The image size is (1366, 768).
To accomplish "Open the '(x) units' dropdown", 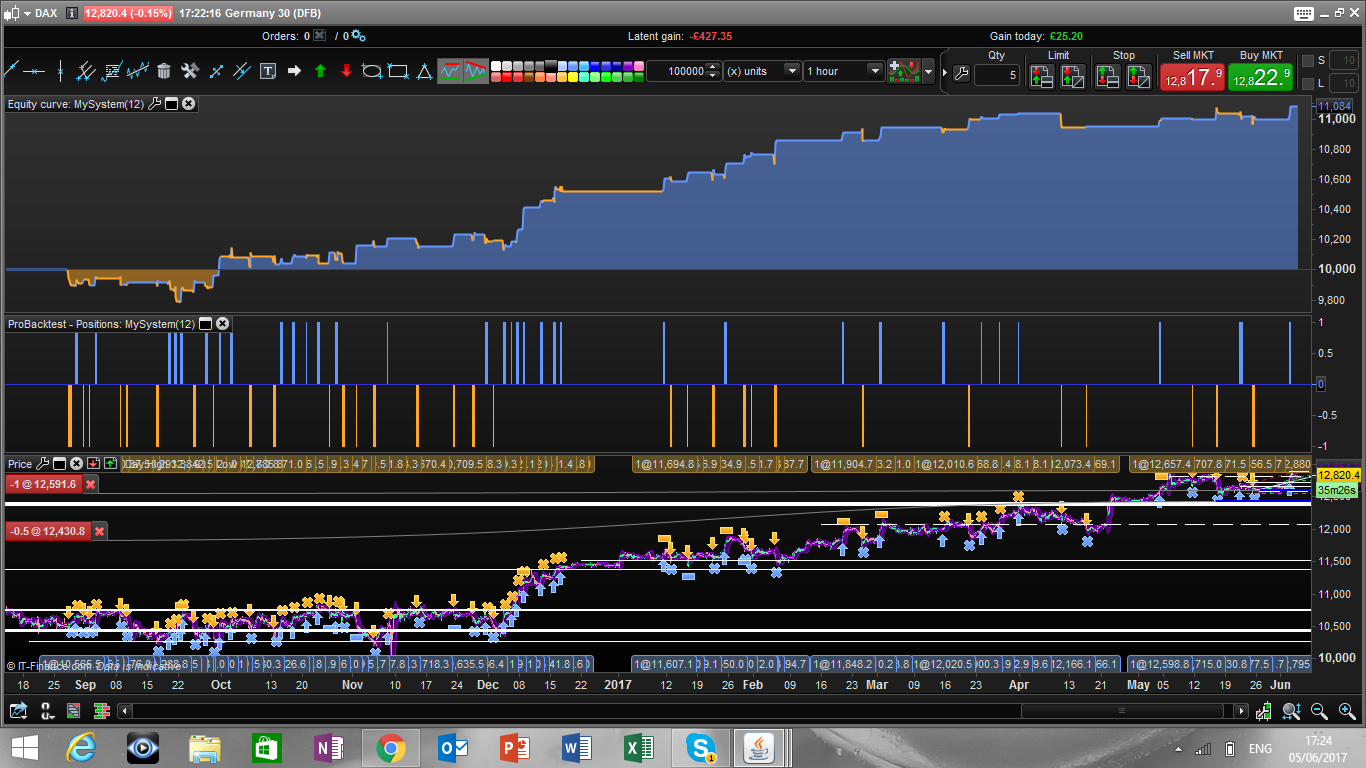I will tap(792, 71).
